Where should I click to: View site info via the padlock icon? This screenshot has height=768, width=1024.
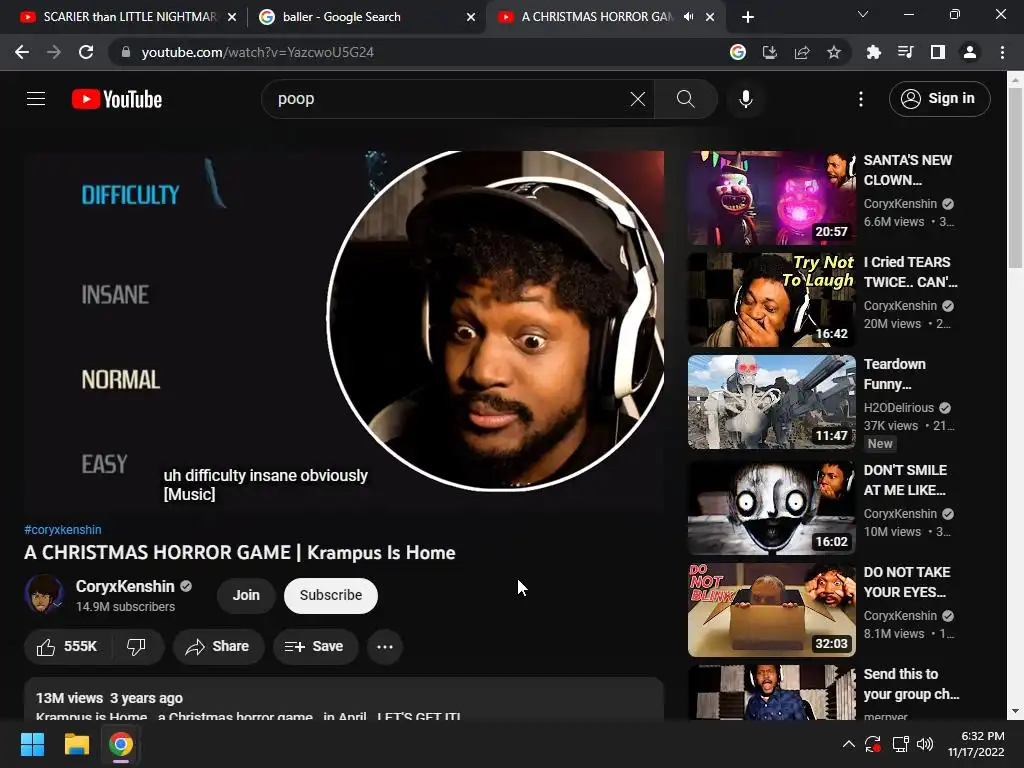click(x=126, y=52)
